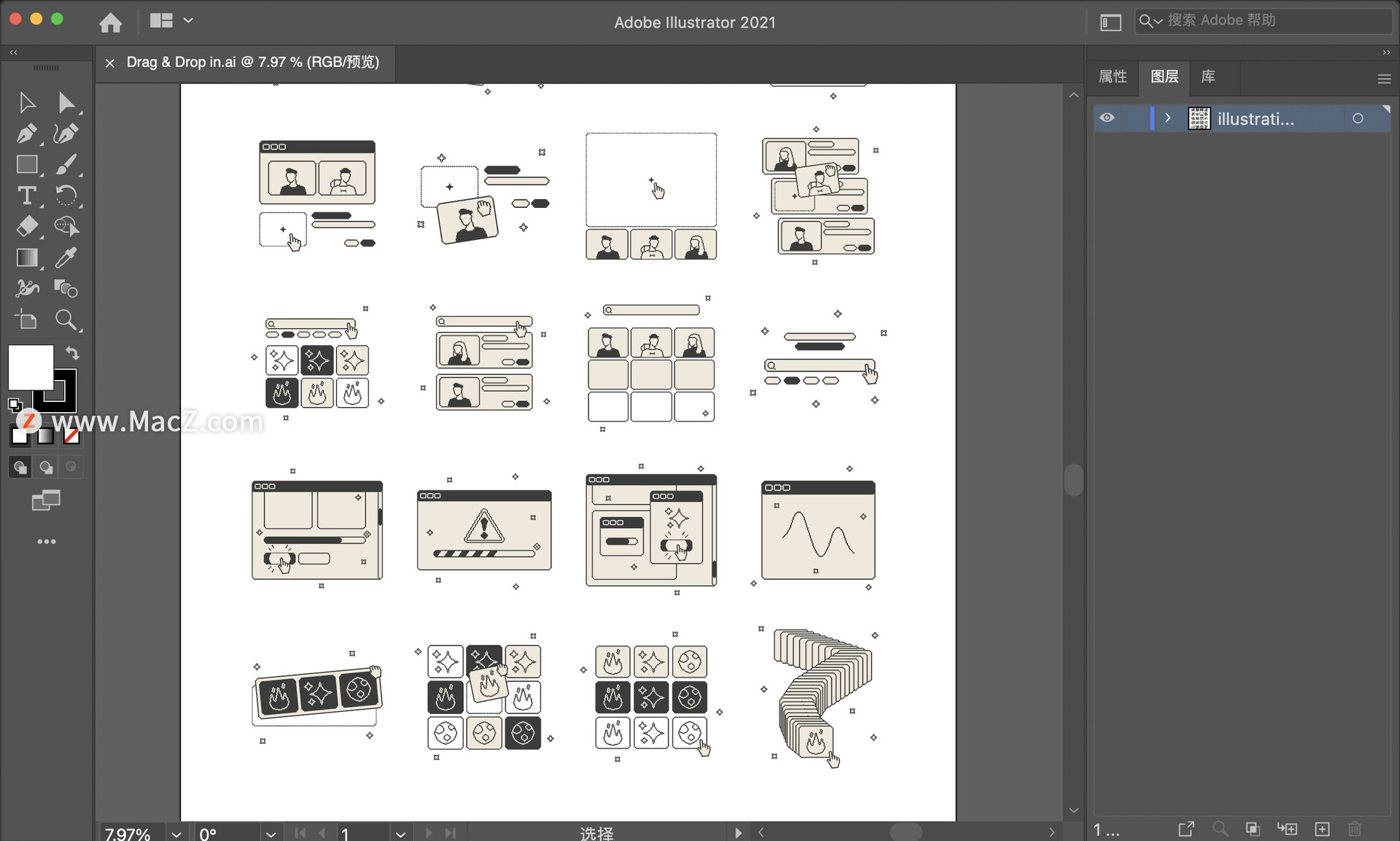Switch to the 库 tab
The image size is (1400, 841).
[1208, 77]
